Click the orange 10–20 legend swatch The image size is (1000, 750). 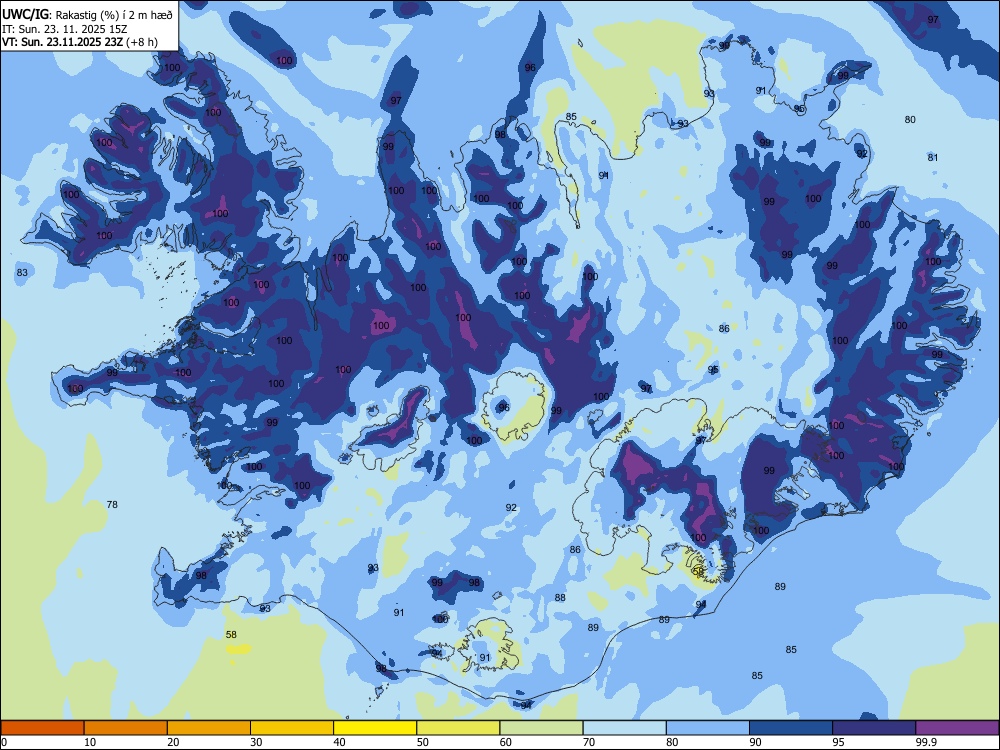tap(126, 728)
